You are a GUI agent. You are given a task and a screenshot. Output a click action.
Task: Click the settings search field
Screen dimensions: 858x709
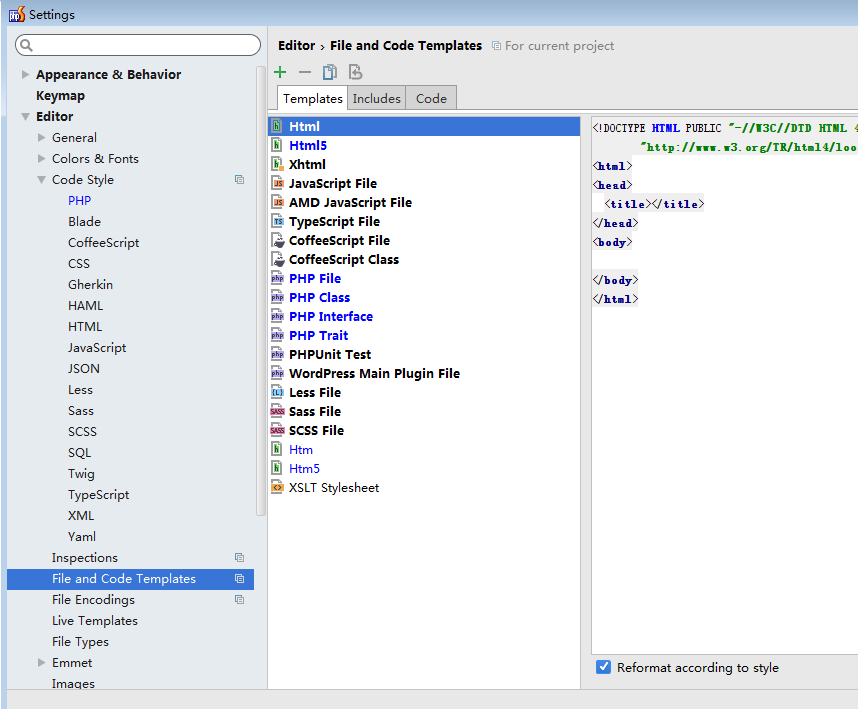tap(138, 45)
